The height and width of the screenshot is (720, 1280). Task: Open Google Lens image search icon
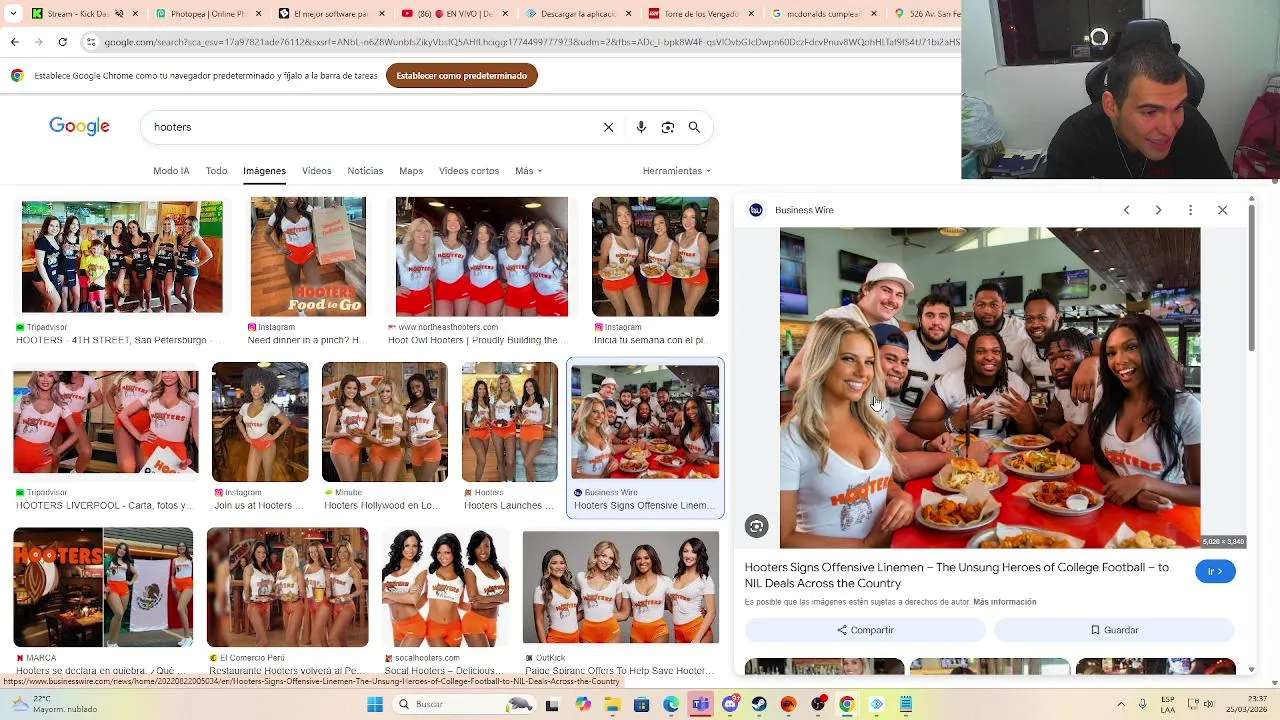click(x=668, y=127)
